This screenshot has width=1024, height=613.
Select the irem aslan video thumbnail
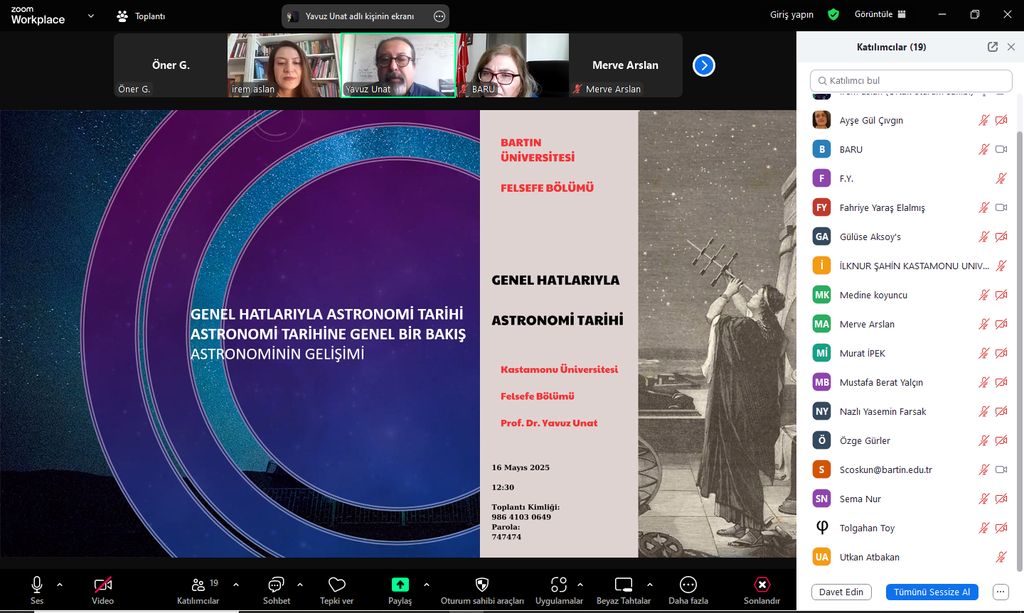(x=284, y=65)
